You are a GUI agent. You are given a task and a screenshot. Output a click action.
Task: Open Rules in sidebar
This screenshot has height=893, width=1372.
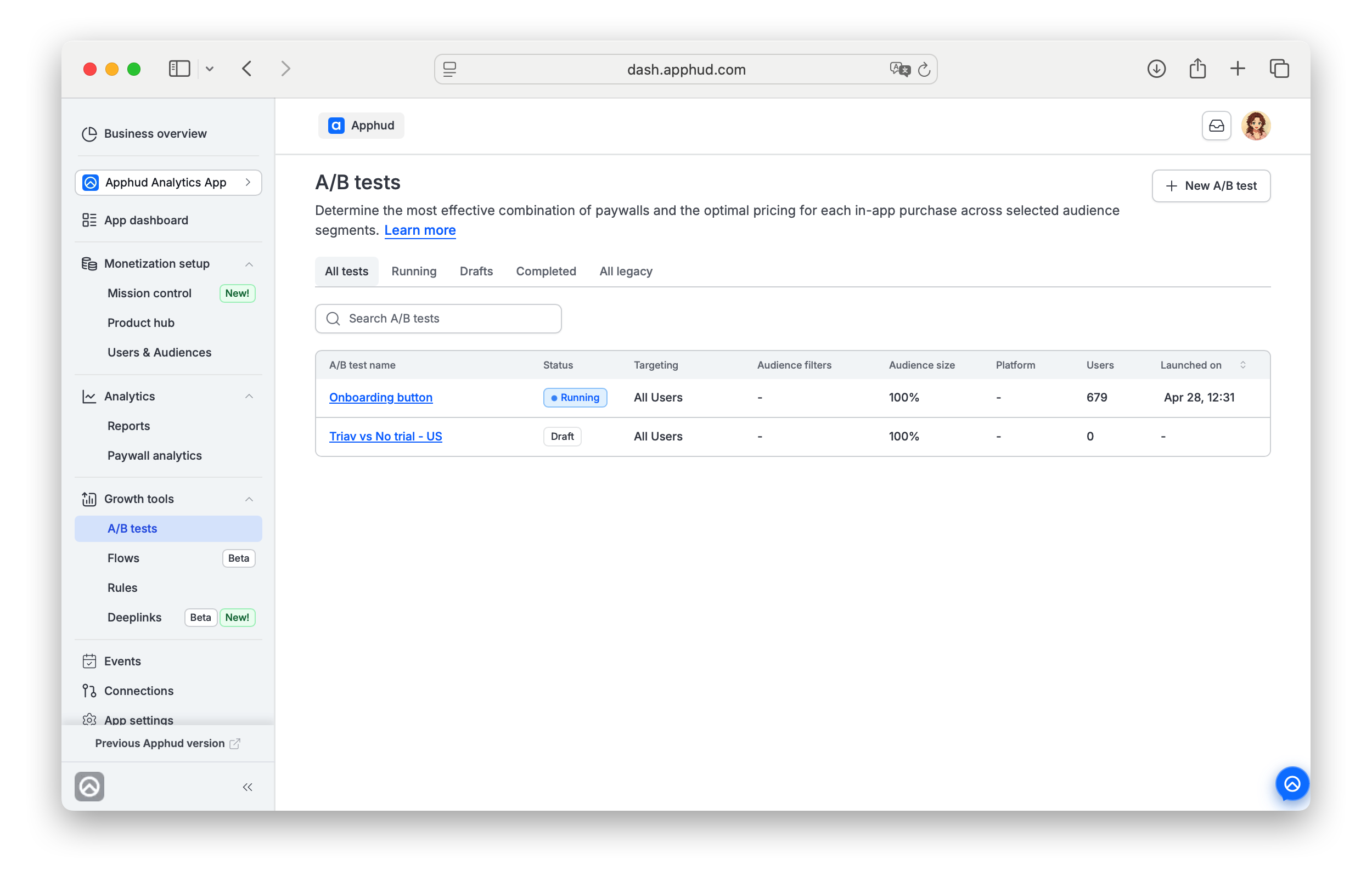pyautogui.click(x=122, y=587)
